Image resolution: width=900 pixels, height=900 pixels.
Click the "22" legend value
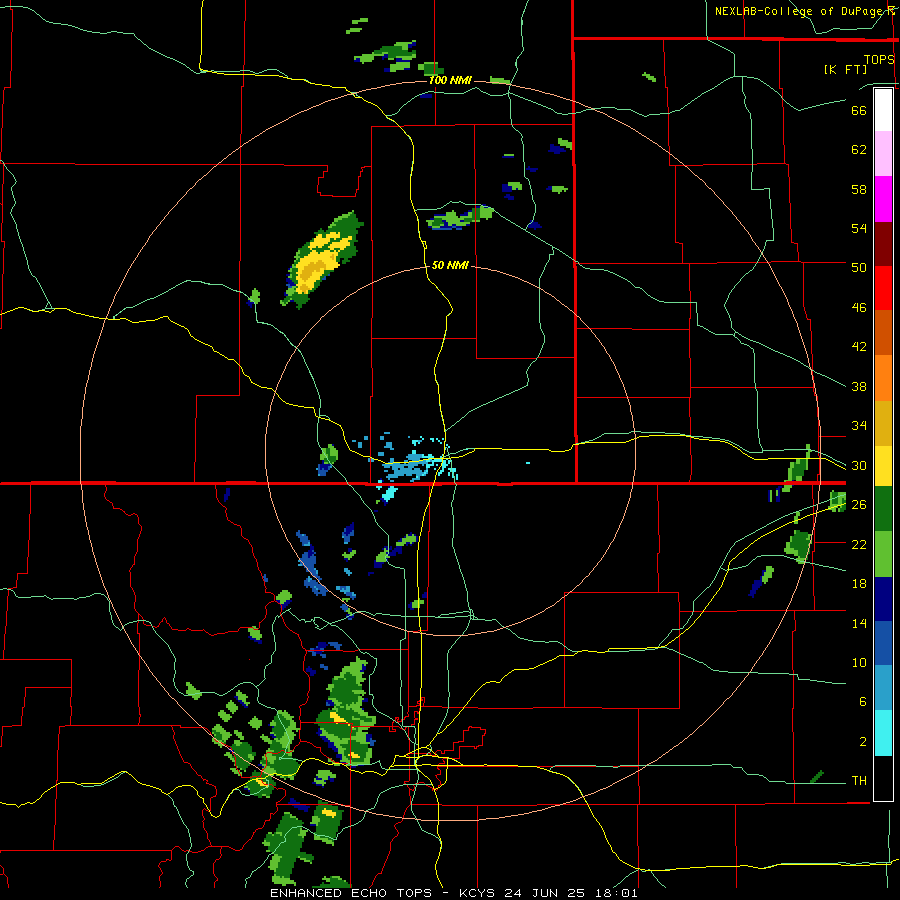tap(859, 544)
